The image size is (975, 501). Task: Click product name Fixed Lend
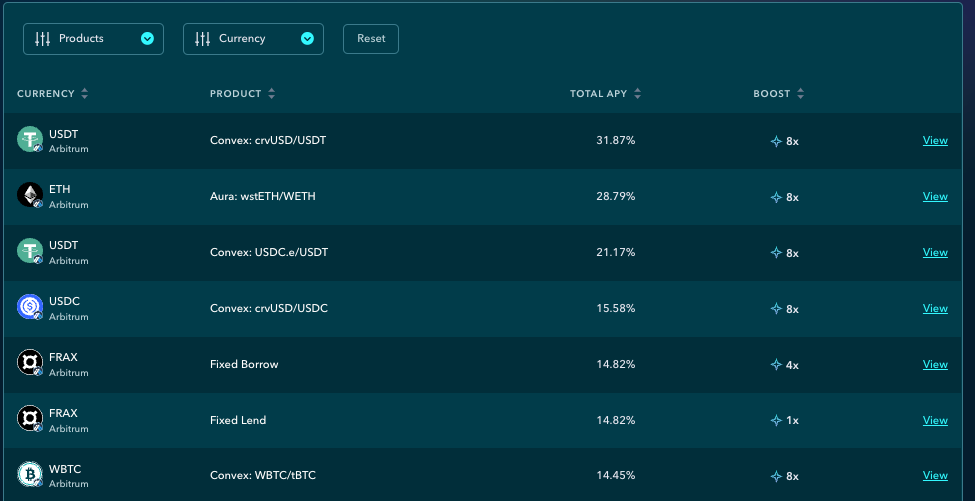point(238,420)
